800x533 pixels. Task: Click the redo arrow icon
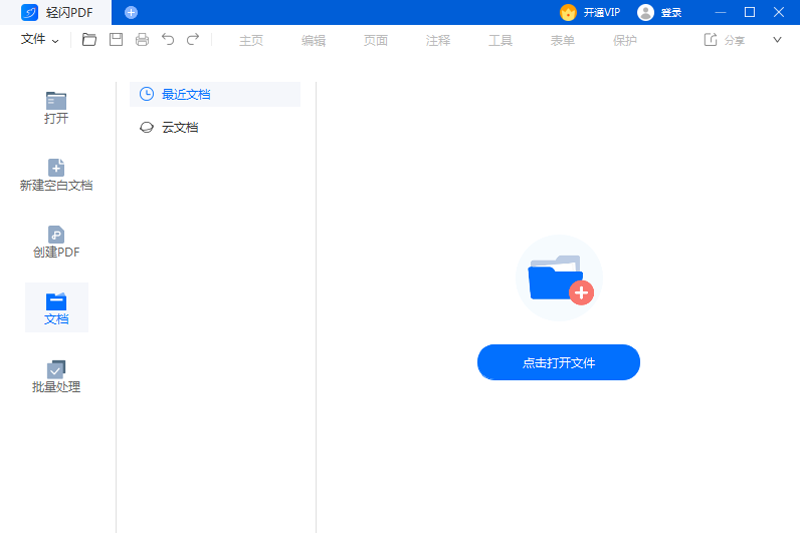pos(193,39)
